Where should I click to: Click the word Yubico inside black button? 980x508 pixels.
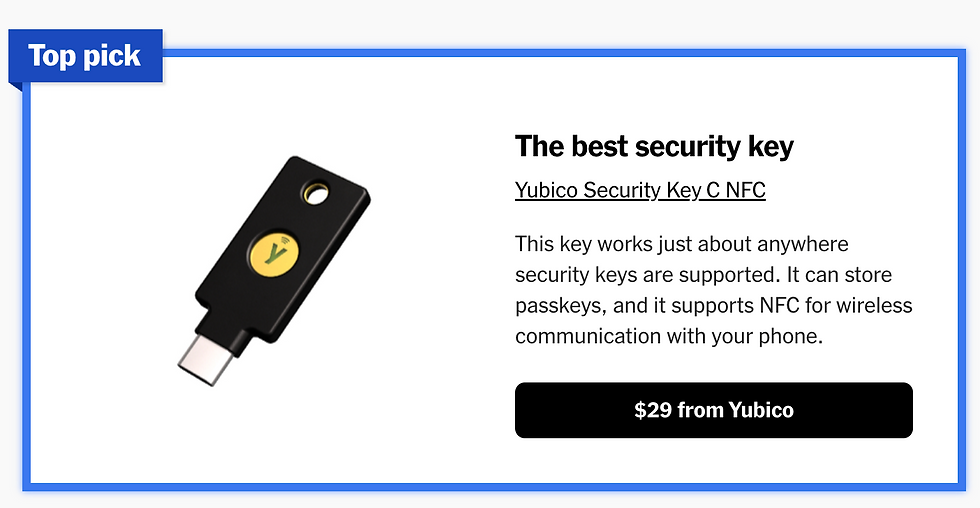click(x=760, y=410)
